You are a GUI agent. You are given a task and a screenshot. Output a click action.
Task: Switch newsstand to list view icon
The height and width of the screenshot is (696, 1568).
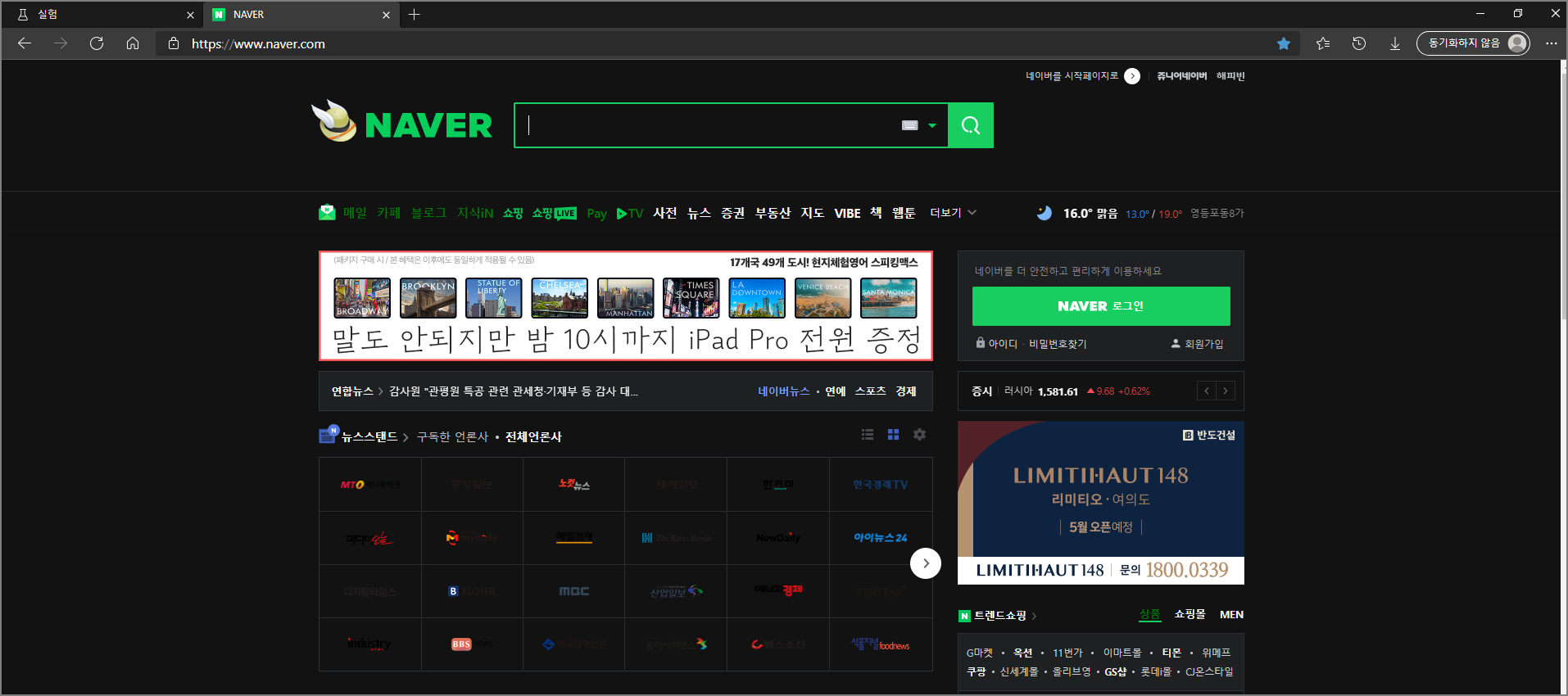(868, 435)
